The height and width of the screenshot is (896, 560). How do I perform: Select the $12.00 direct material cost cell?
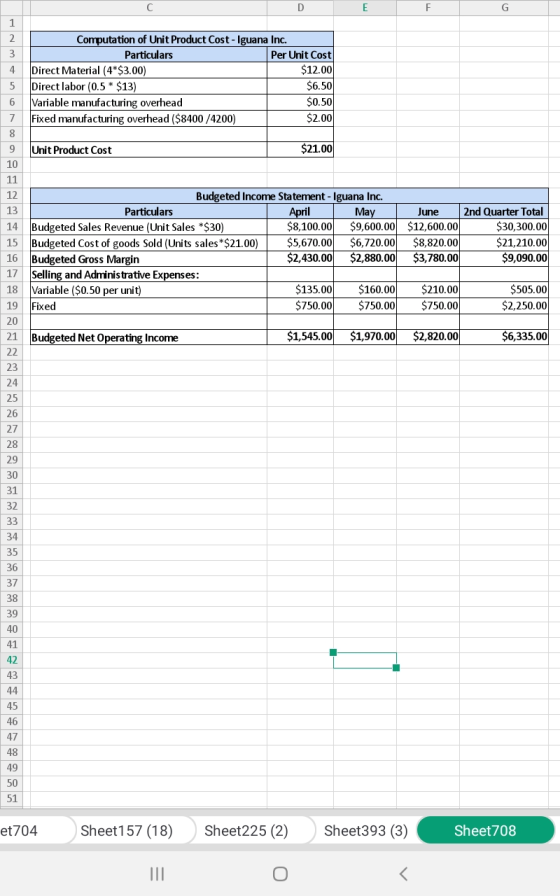[300, 70]
